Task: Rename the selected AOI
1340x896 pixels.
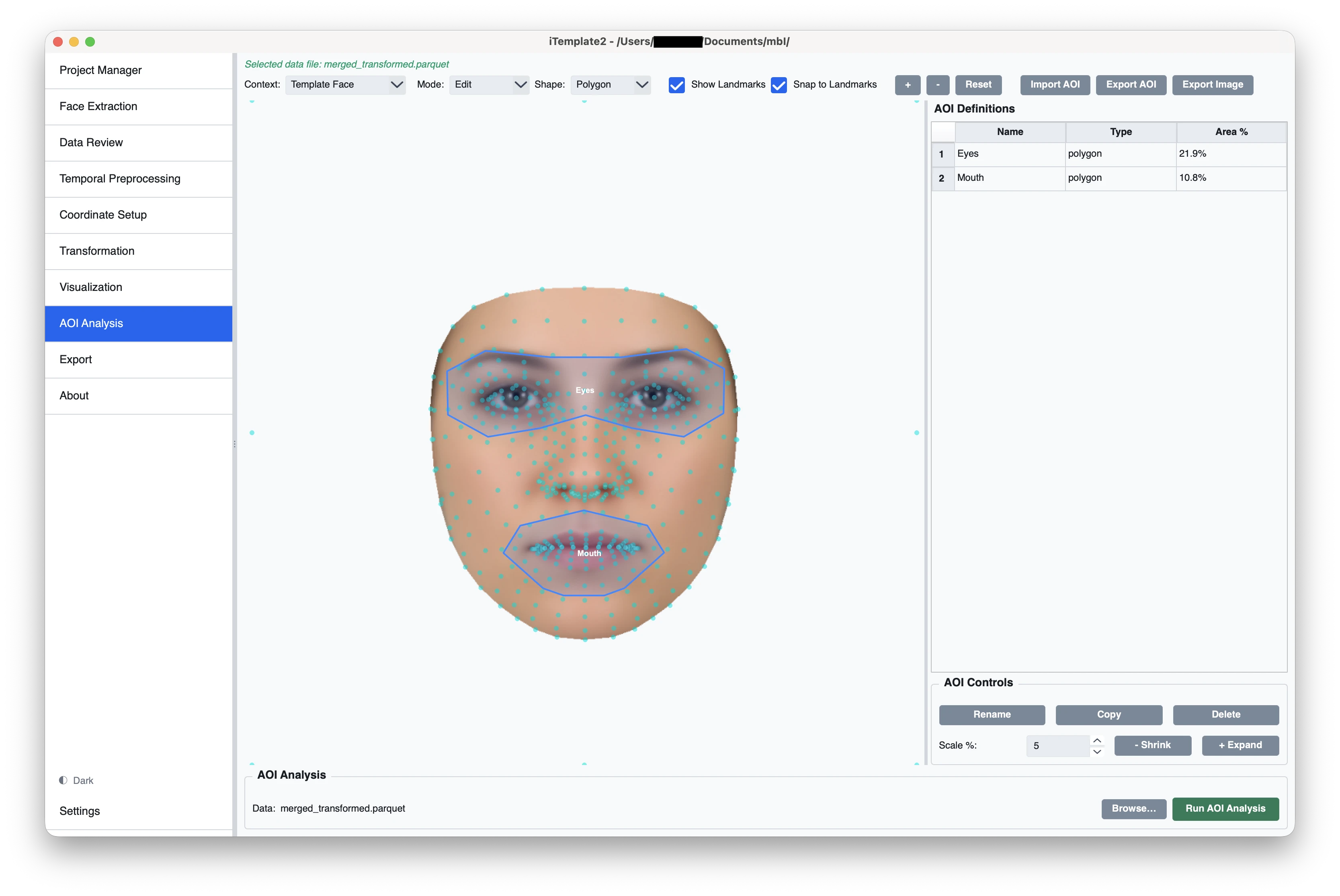Action: pyautogui.click(x=992, y=714)
